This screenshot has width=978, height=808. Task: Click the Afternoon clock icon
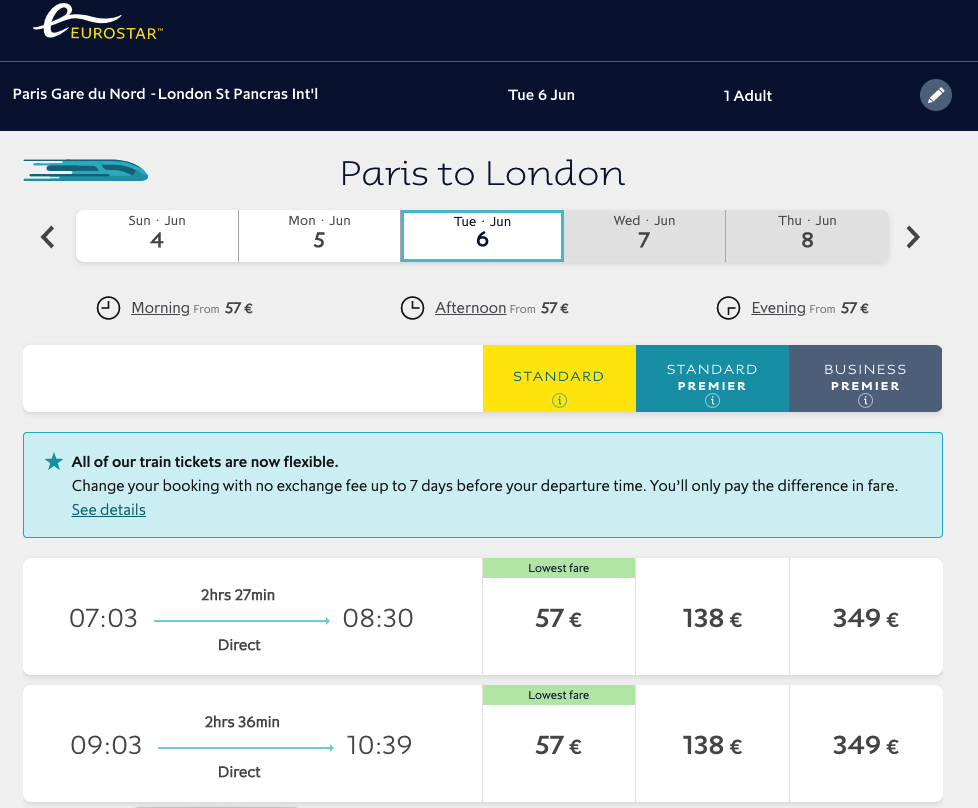click(x=412, y=308)
